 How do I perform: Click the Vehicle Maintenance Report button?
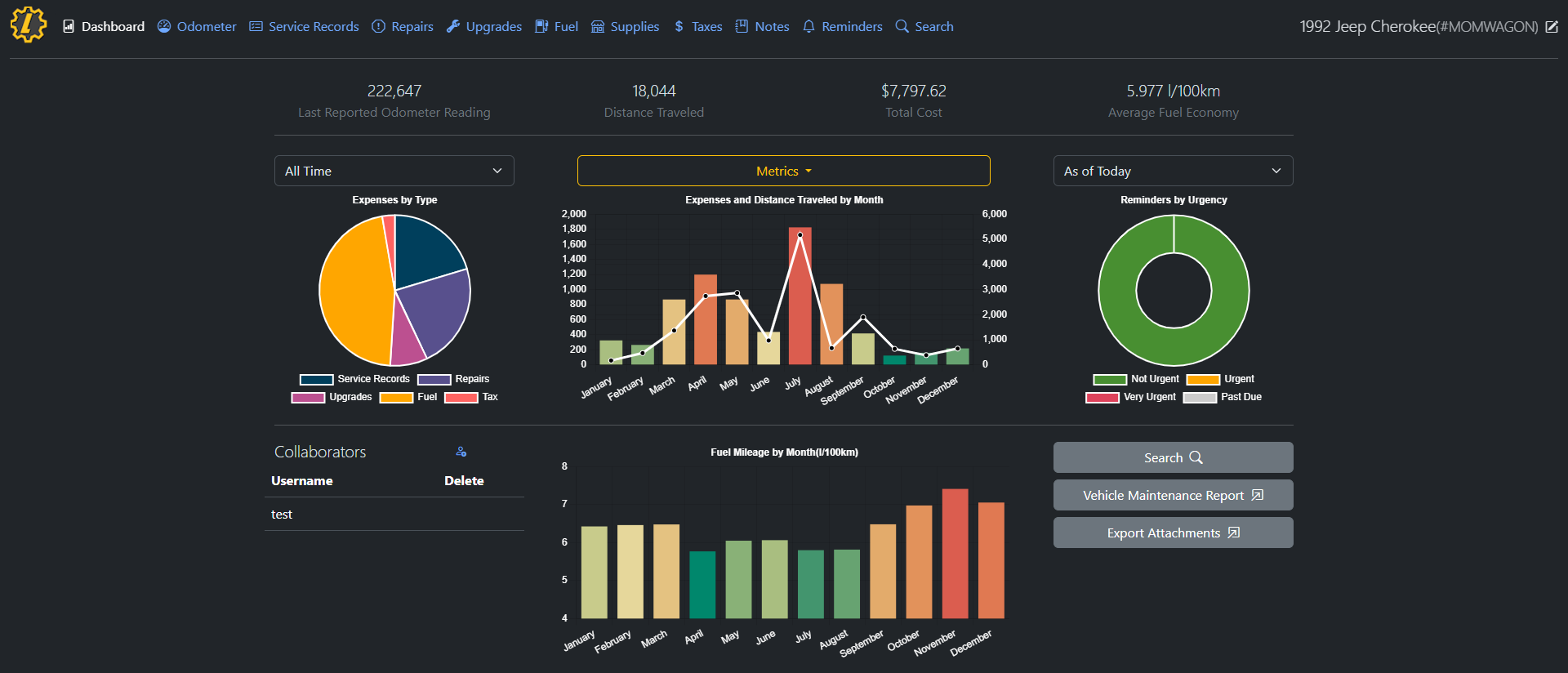tap(1173, 495)
